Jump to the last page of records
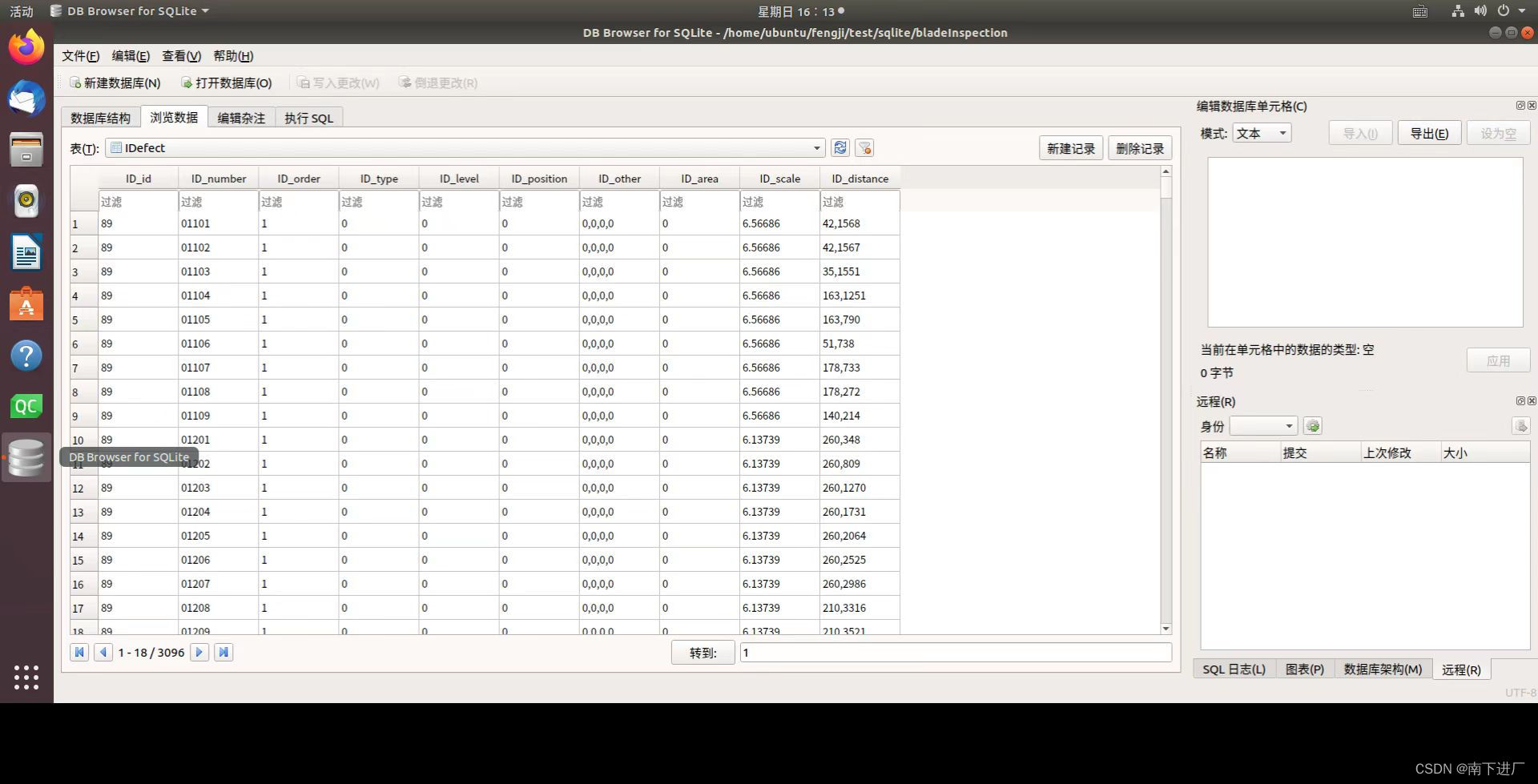1538x784 pixels. tap(224, 653)
